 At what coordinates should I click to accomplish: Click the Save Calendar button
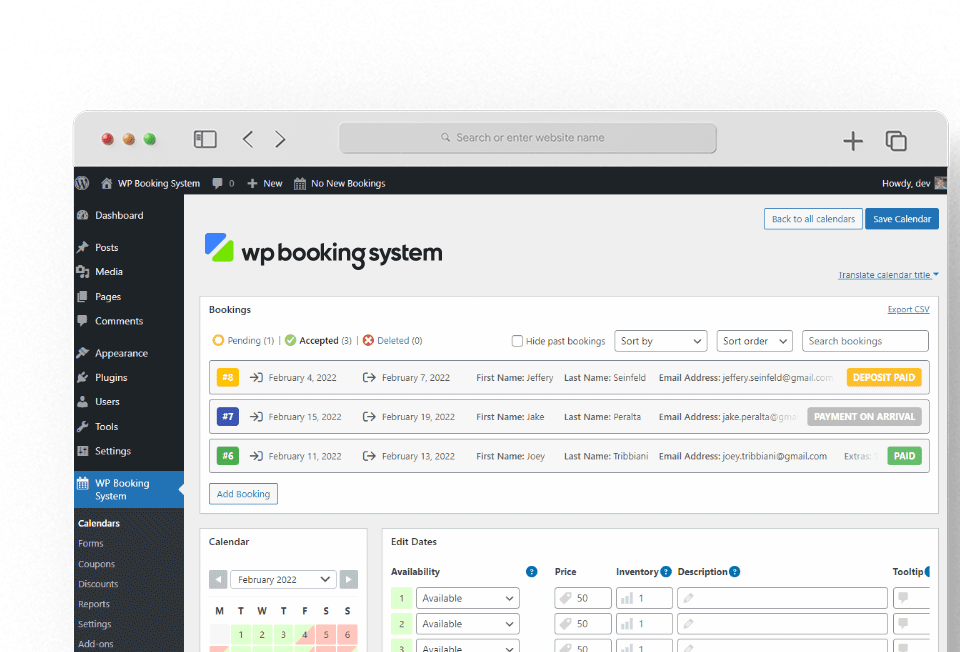point(901,219)
